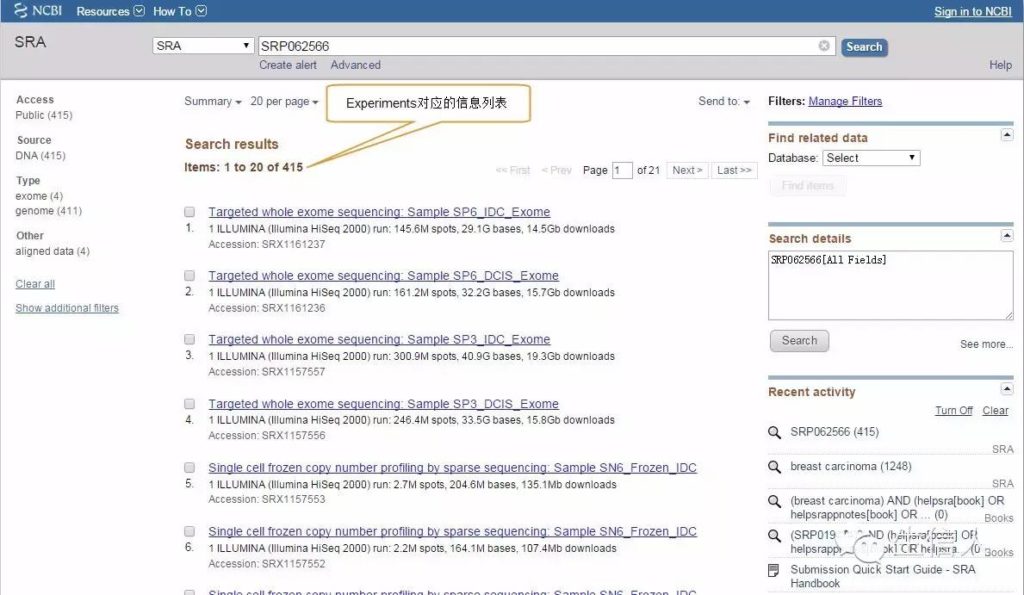
Task: Open the Database Select dropdown
Action: [871, 157]
